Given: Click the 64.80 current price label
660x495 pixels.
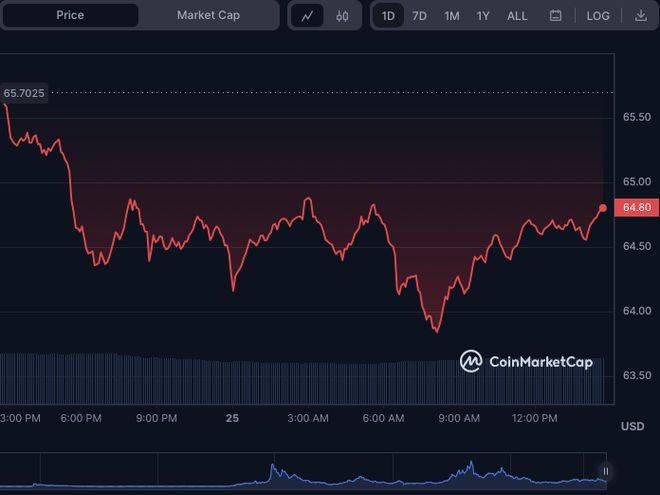Looking at the screenshot, I should [636, 208].
